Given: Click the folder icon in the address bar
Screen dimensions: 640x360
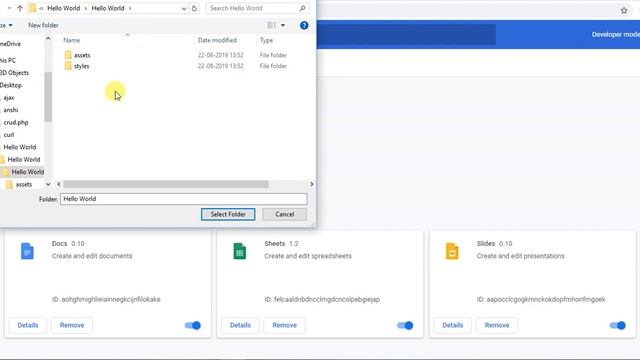Looking at the screenshot, I should [32, 8].
